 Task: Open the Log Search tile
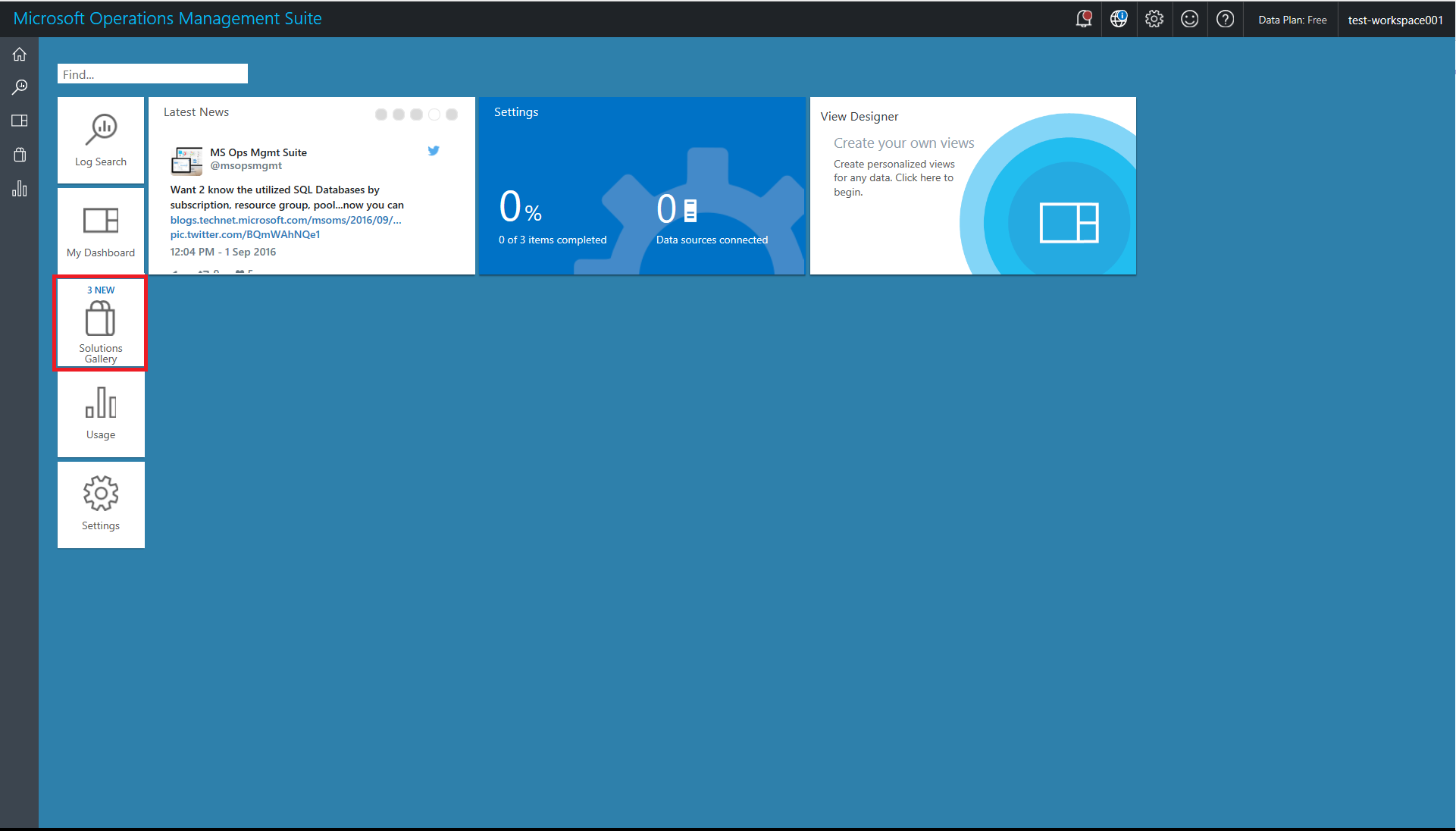point(101,140)
